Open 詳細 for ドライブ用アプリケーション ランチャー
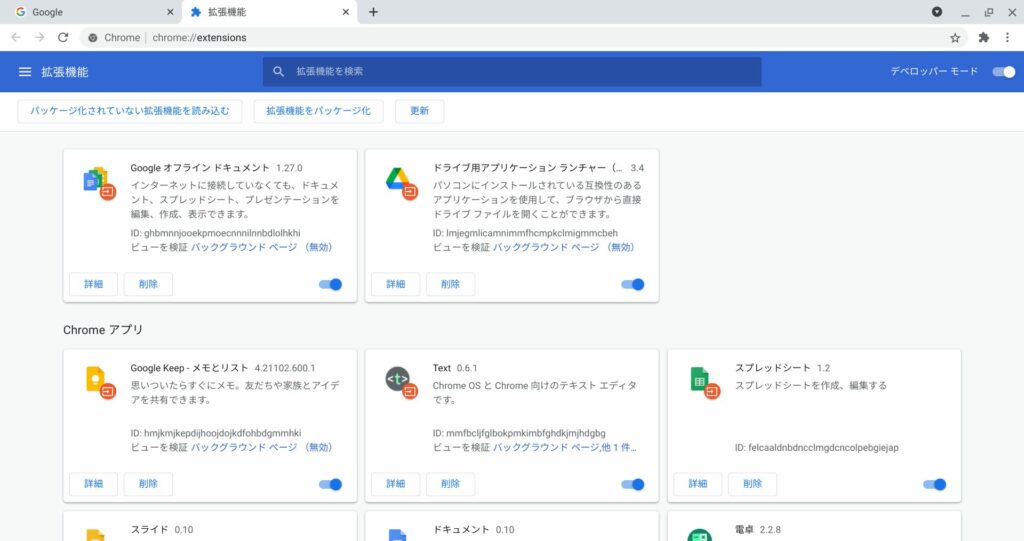Screen dimensions: 1024x541 (396, 284)
